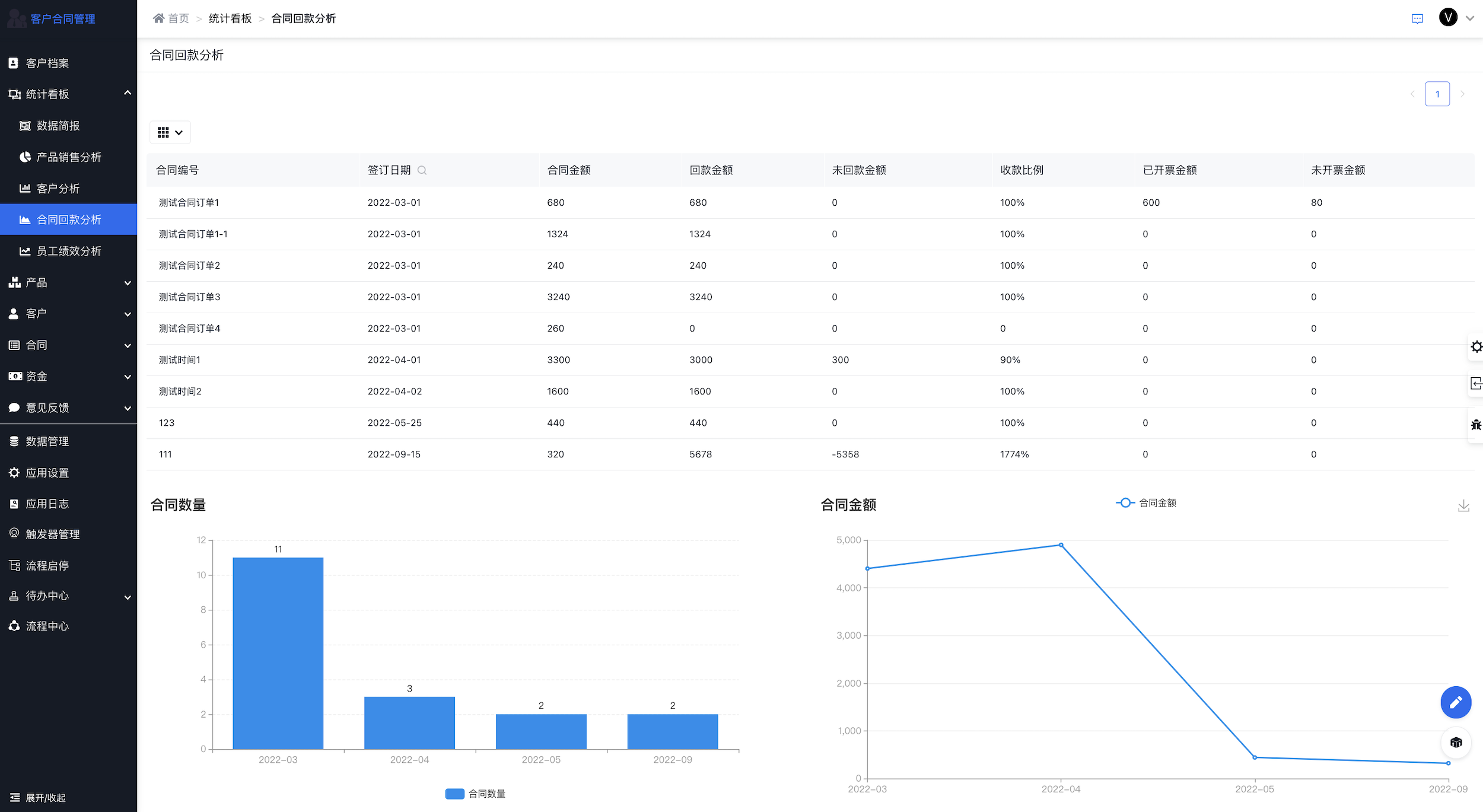Click the 应用设置 gear icon

click(14, 472)
